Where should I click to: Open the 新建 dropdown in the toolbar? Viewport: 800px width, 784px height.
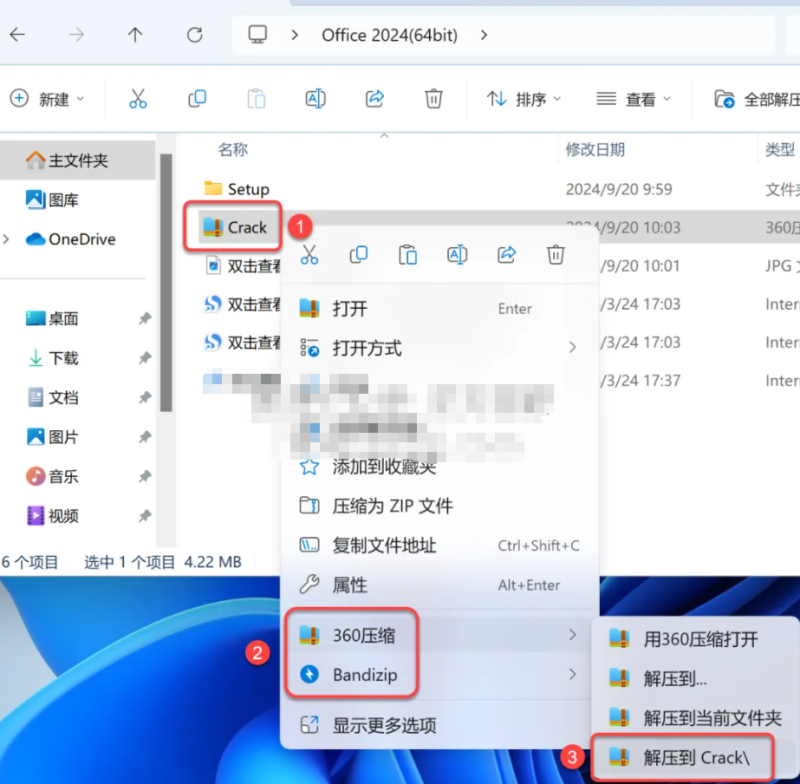point(47,98)
